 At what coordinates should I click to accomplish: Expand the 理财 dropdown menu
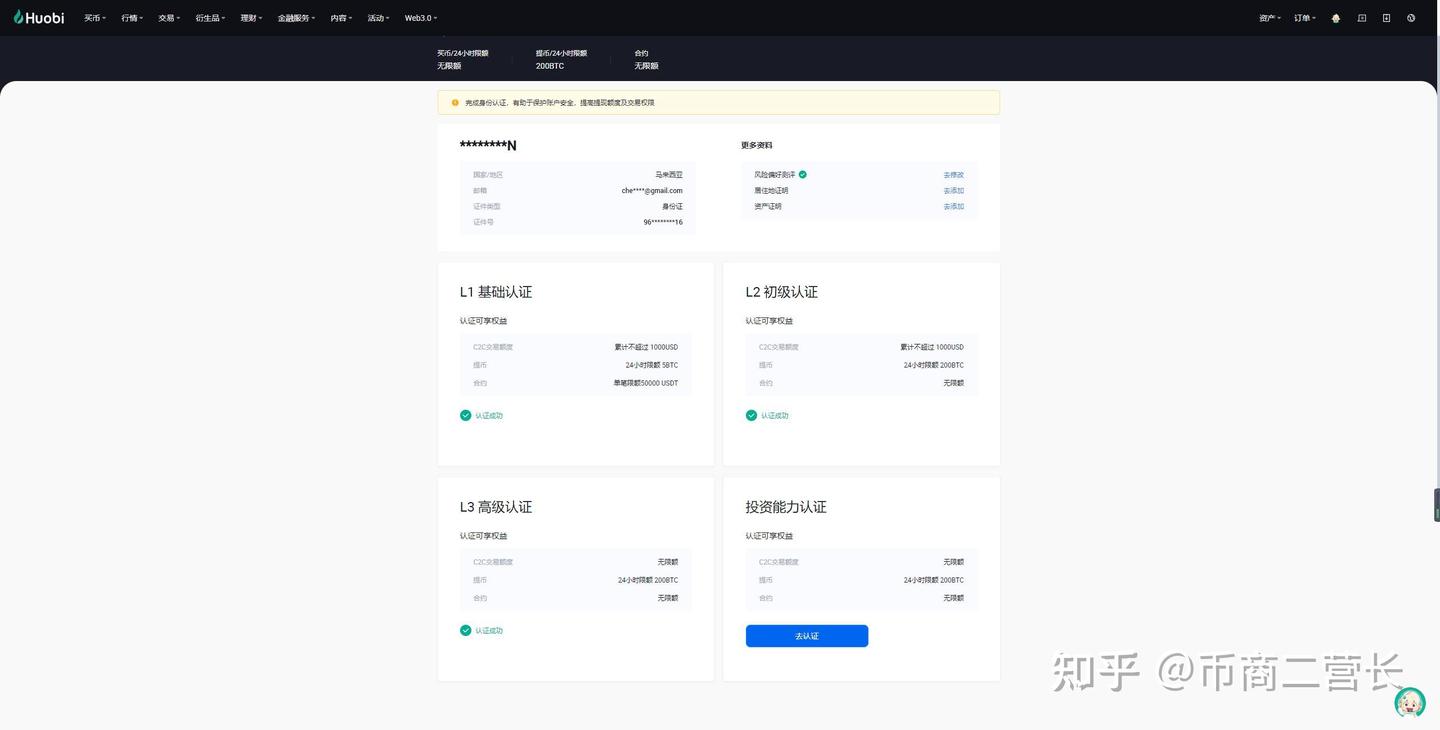click(x=251, y=18)
